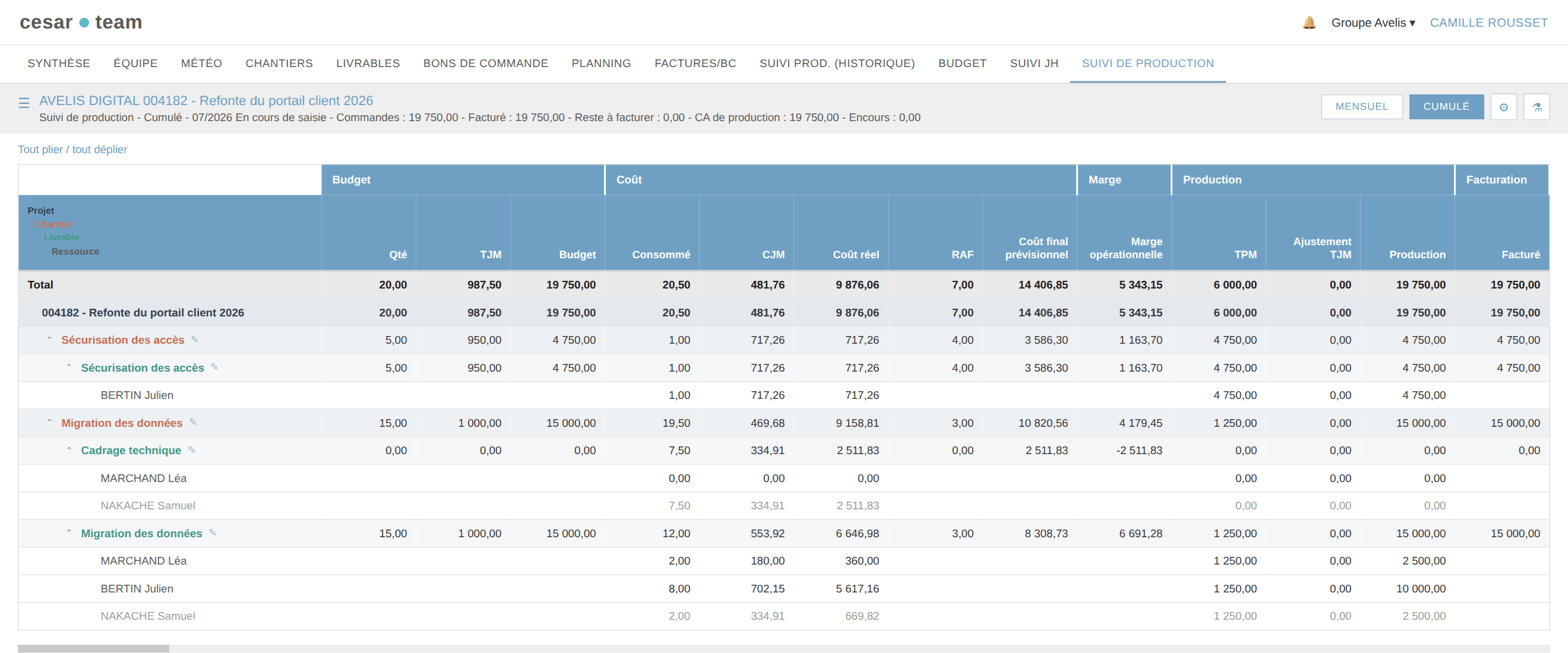Viewport: 1568px width, 653px height.
Task: Open the Synthèse tab
Action: [59, 64]
